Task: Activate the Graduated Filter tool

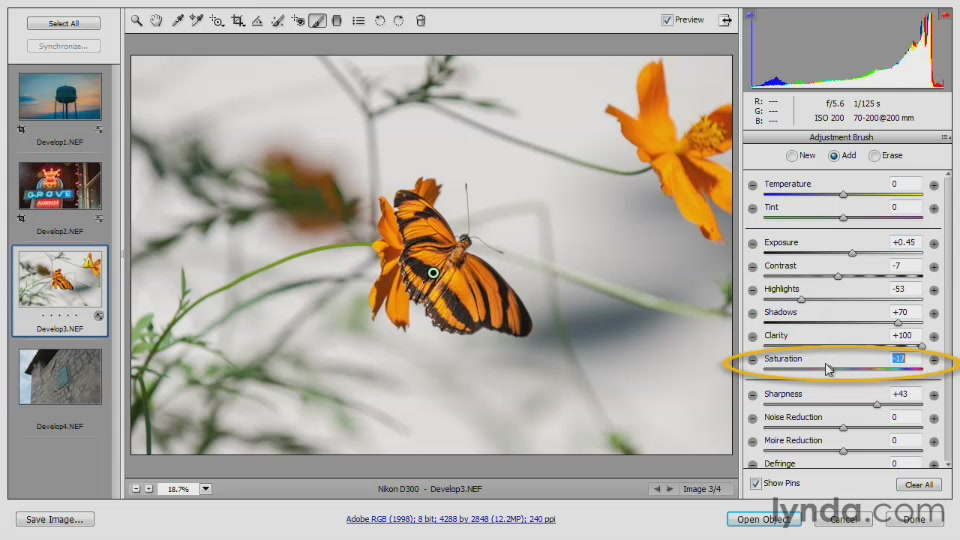Action: [x=337, y=20]
